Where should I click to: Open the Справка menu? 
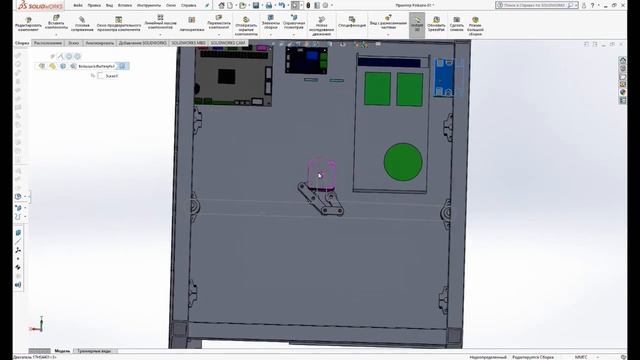point(189,5)
